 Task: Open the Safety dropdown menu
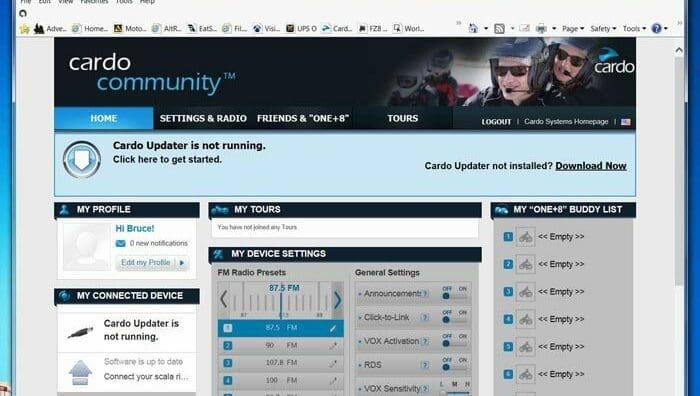point(603,29)
